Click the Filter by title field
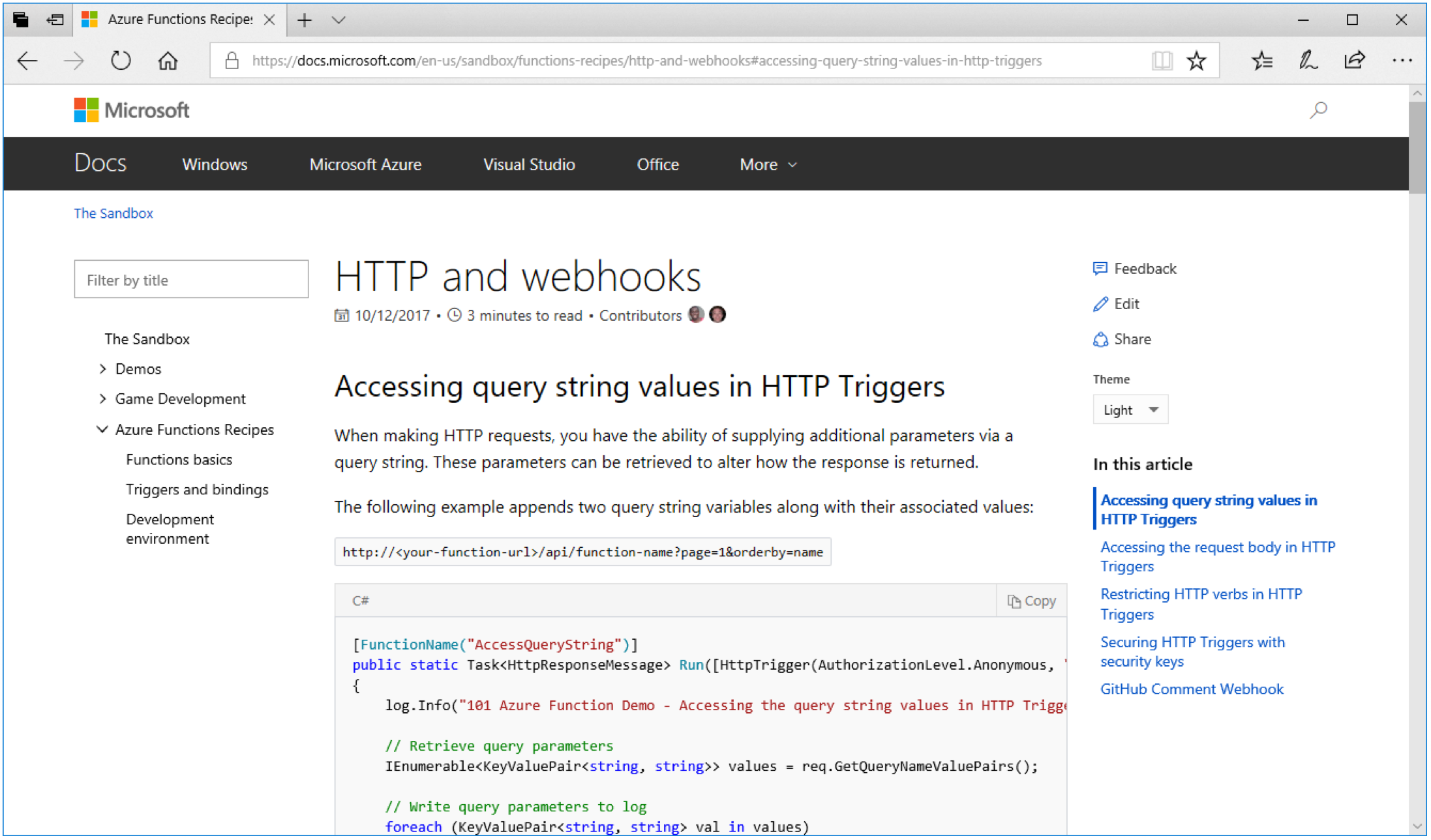Screen dimensions: 1431x840 (191, 280)
